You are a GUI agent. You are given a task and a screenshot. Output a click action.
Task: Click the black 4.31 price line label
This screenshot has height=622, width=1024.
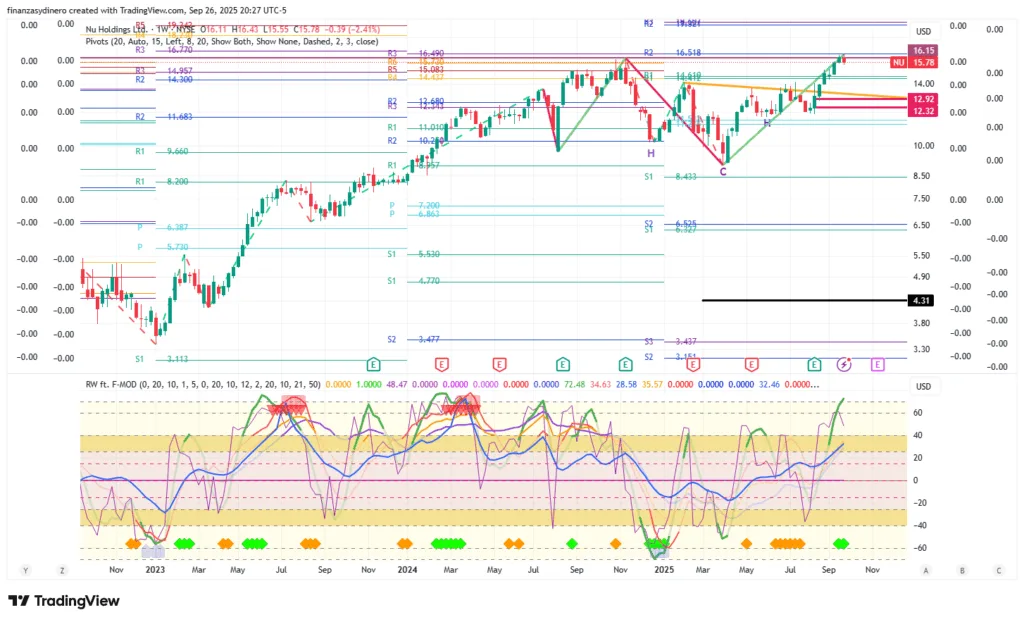pyautogui.click(x=921, y=300)
